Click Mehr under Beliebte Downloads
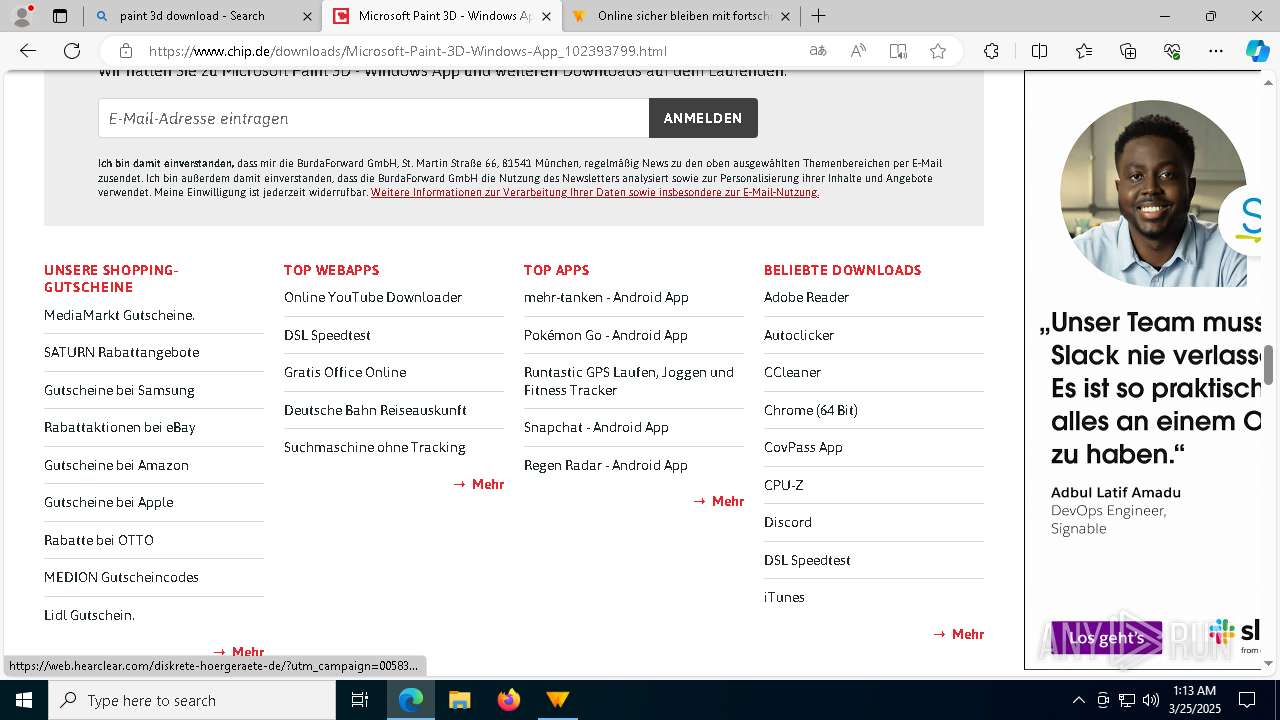Image resolution: width=1280 pixels, height=720 pixels. [958, 634]
